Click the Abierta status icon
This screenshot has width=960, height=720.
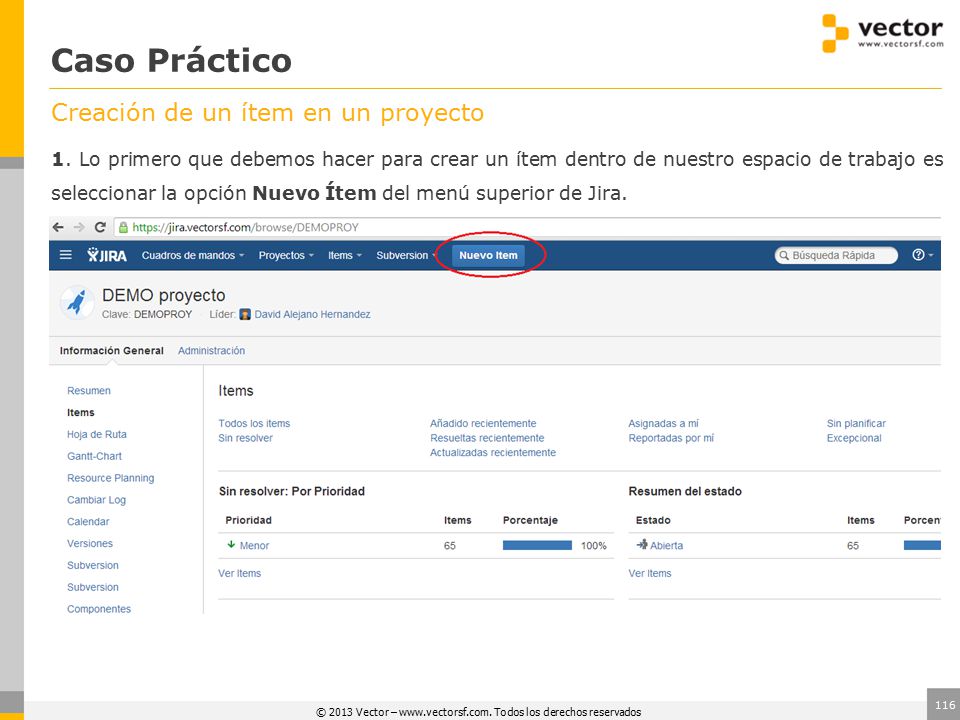[642, 544]
